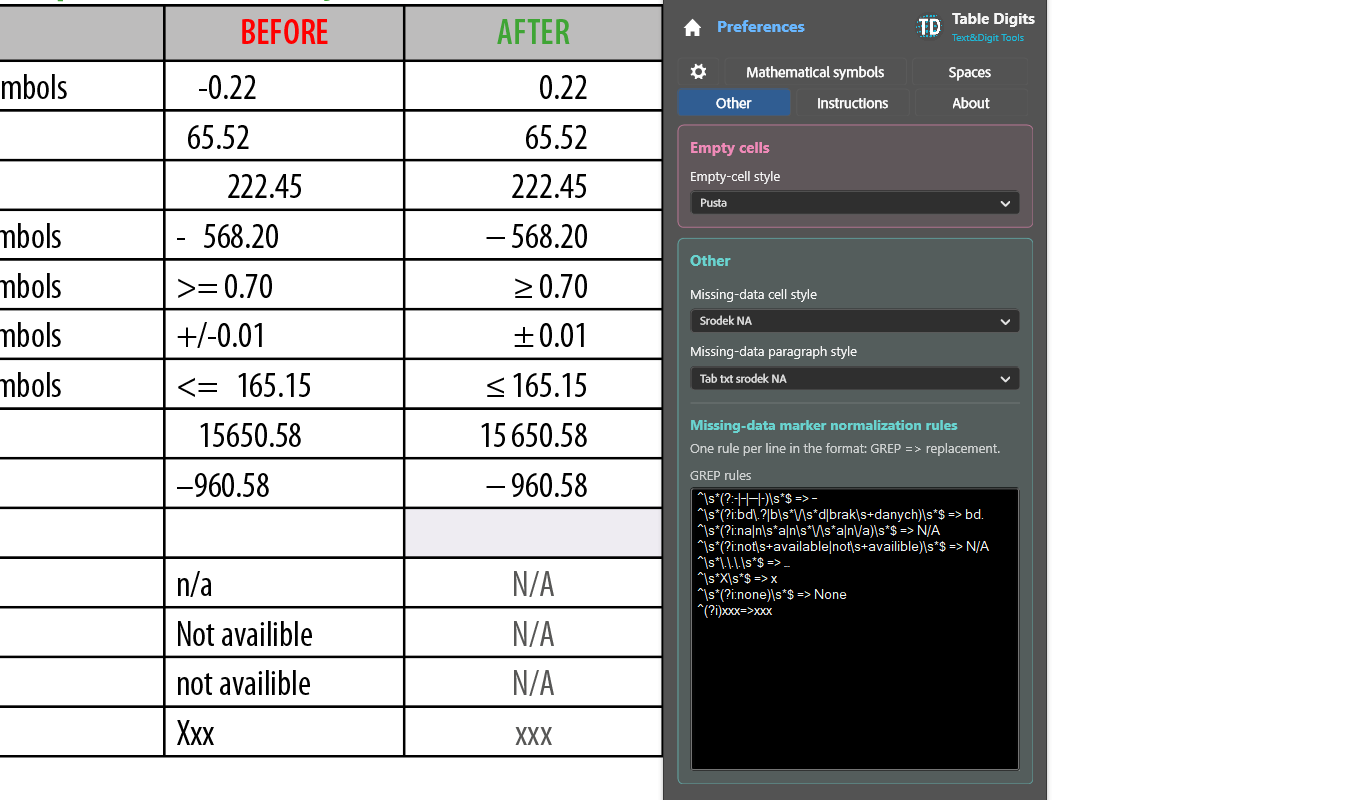Select the BEFORE cell with +/-0.01
The width and height of the screenshot is (1360, 800).
coord(284,335)
